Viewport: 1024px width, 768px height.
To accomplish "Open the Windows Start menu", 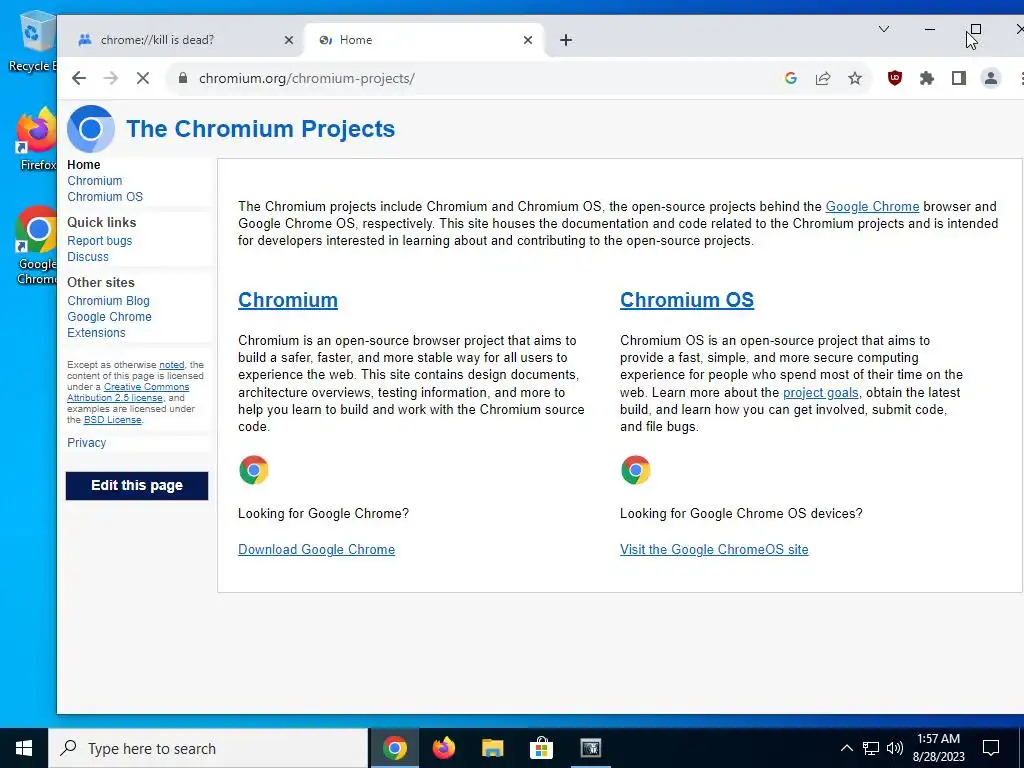I will coord(24,748).
